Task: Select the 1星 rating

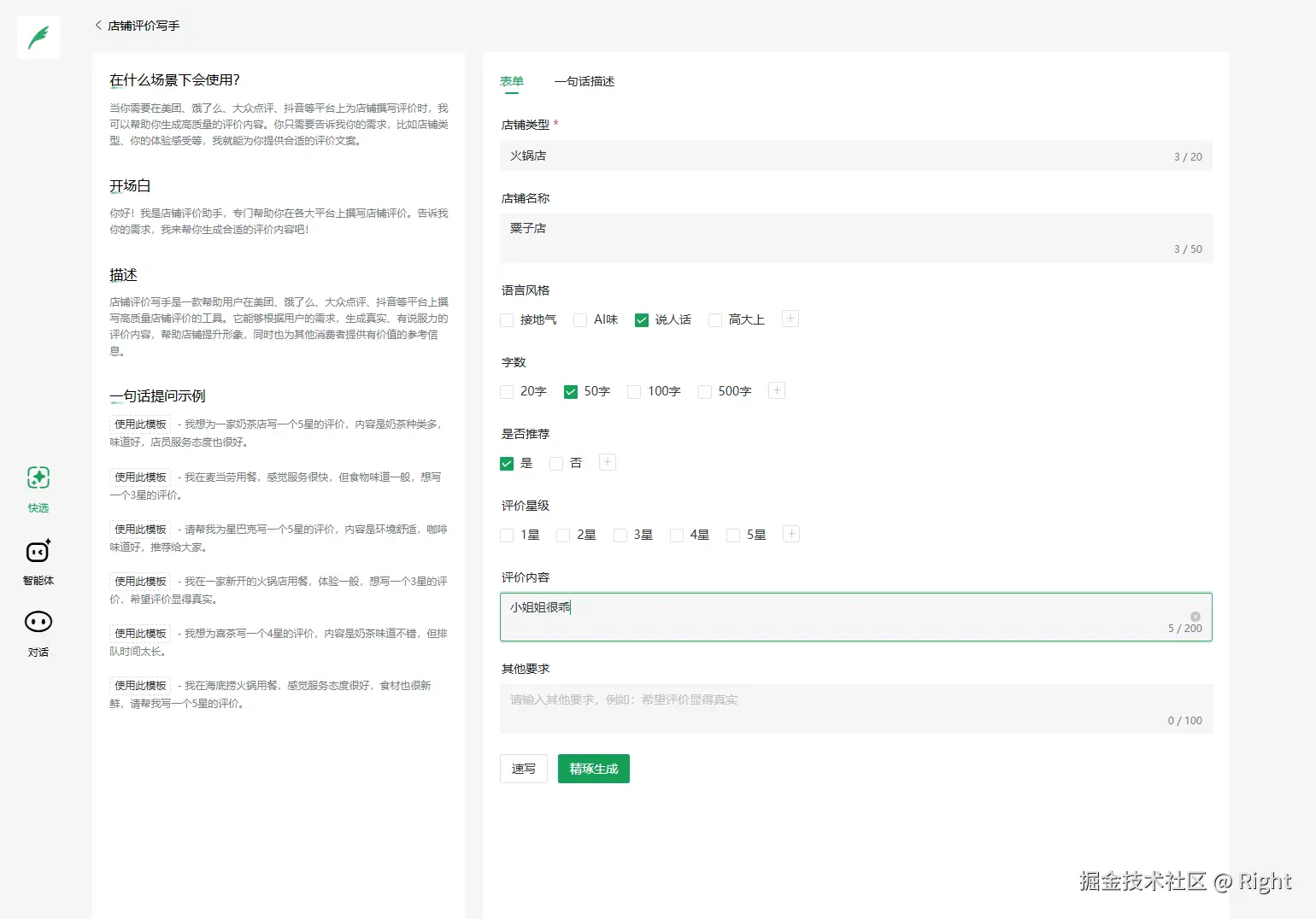Action: click(x=507, y=535)
